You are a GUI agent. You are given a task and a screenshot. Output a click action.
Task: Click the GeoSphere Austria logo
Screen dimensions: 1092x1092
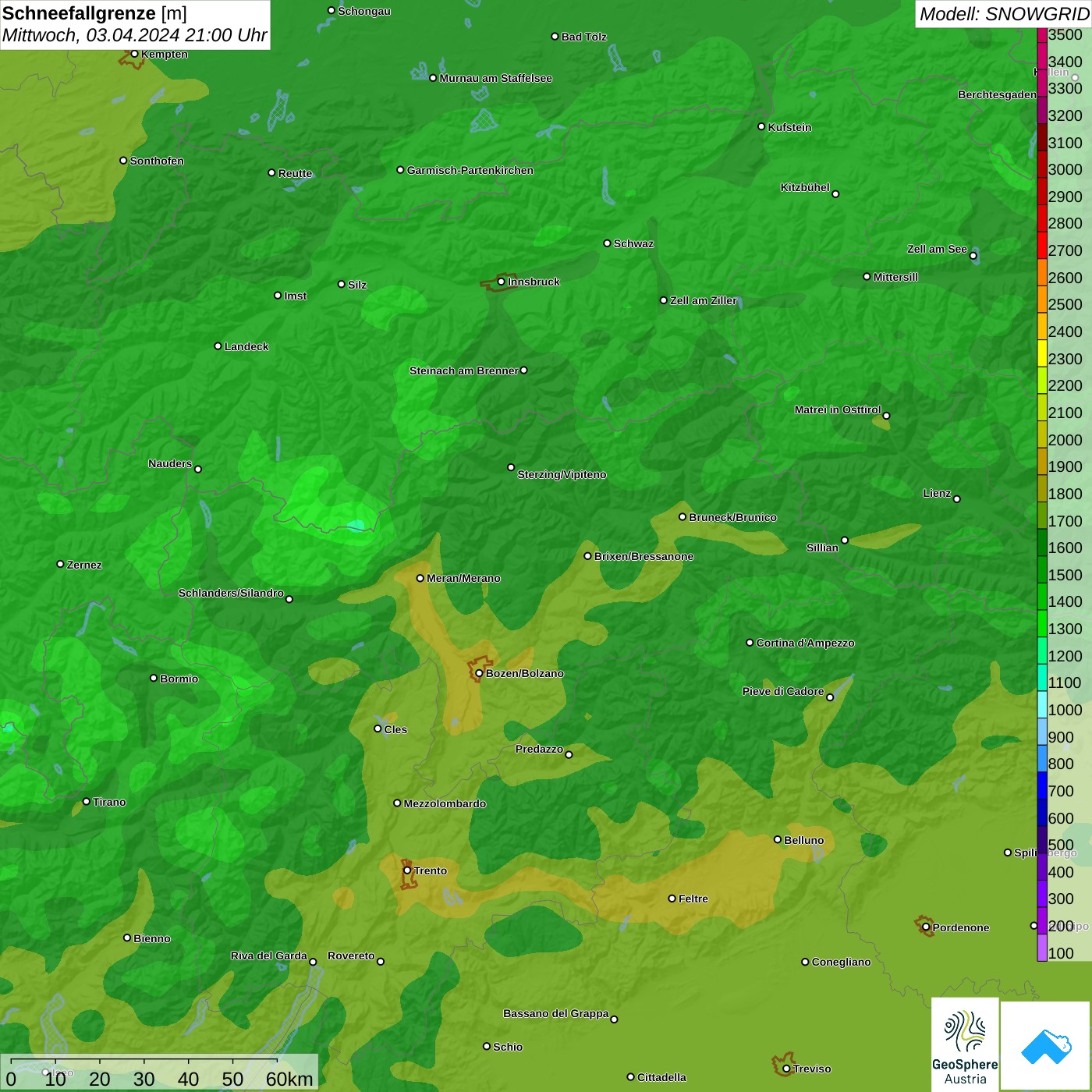tap(965, 1044)
